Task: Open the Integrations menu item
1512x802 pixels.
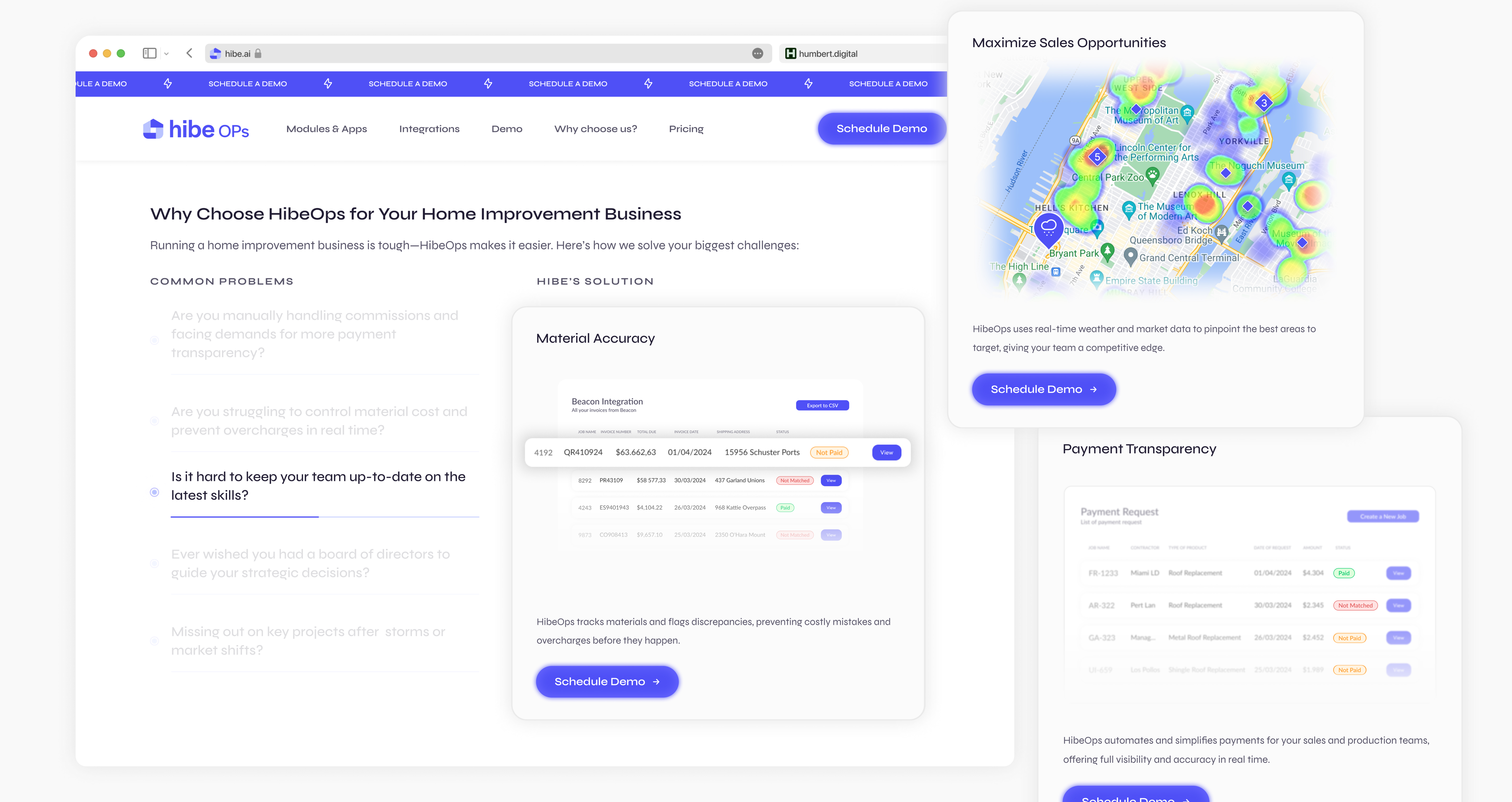Action: [x=429, y=129]
